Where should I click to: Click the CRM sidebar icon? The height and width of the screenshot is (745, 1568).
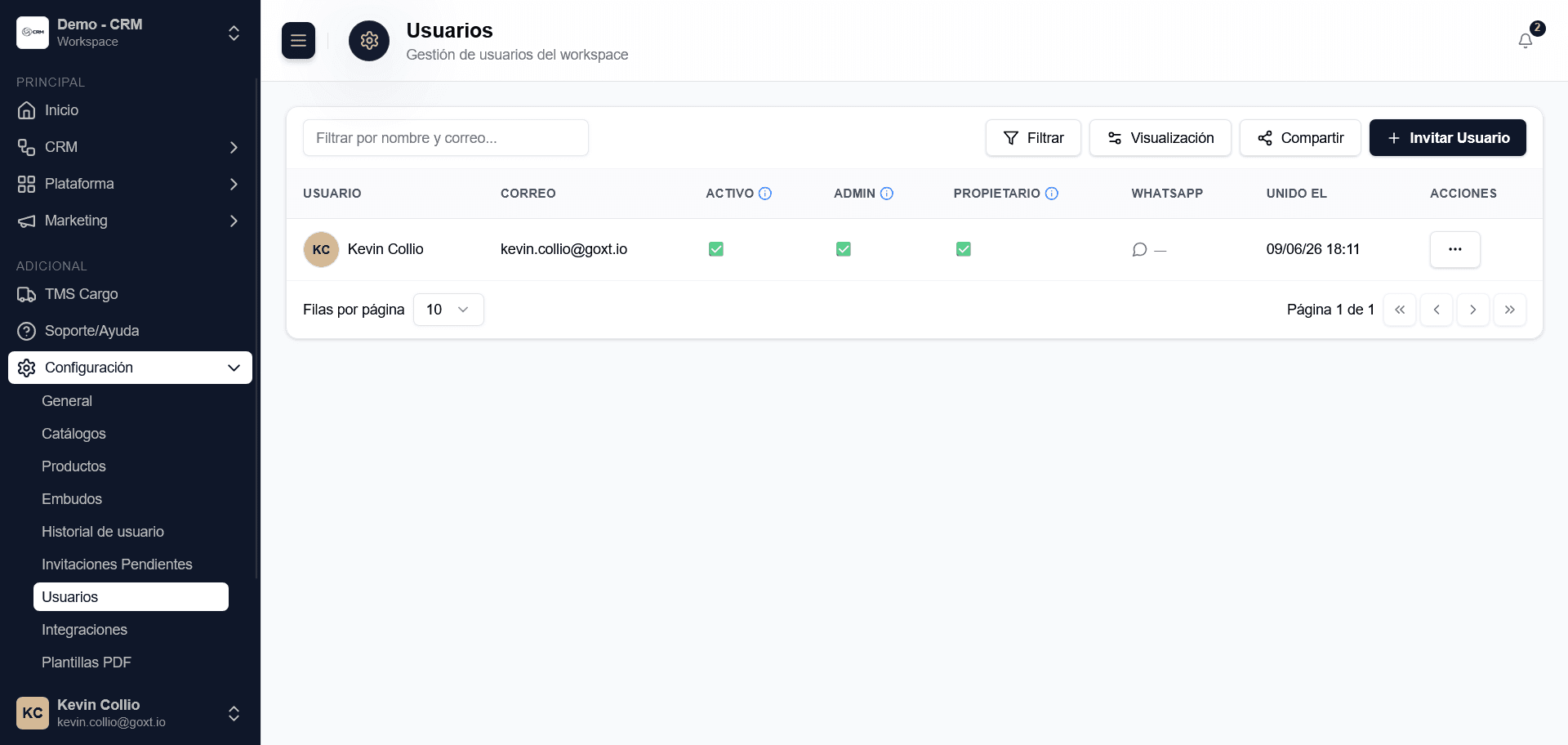click(x=27, y=147)
